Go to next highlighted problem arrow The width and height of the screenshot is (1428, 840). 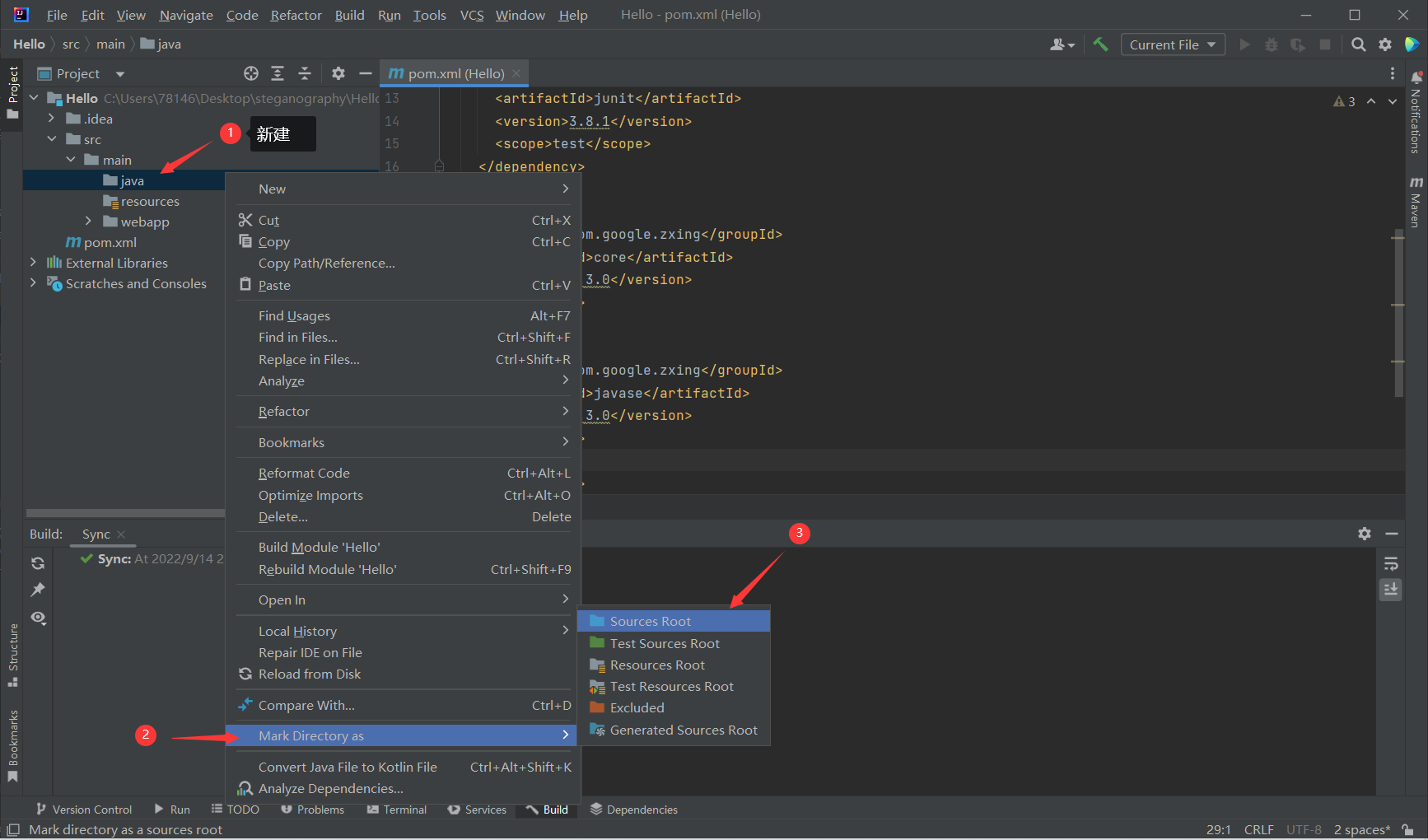(1393, 101)
